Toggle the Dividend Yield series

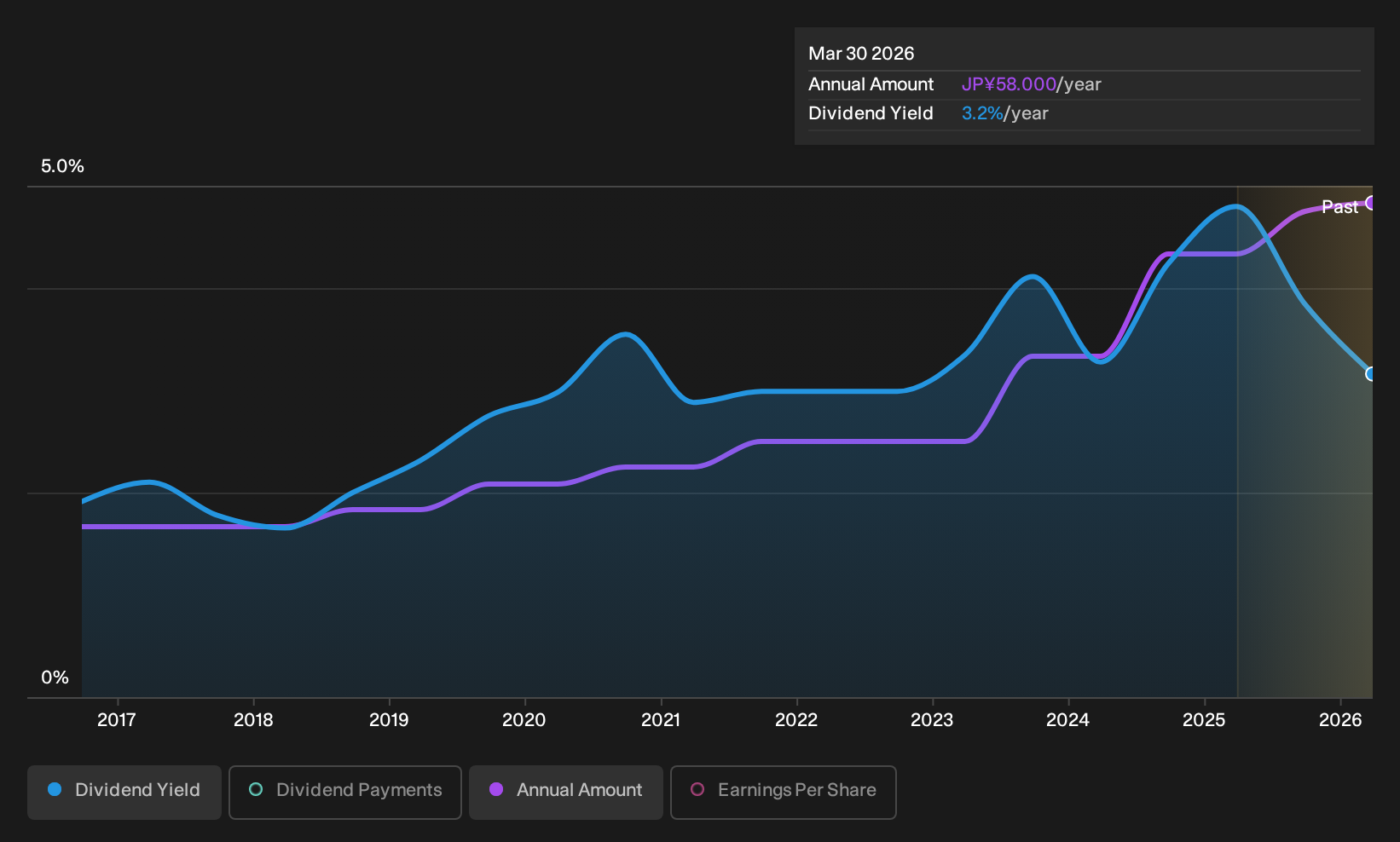click(x=124, y=793)
